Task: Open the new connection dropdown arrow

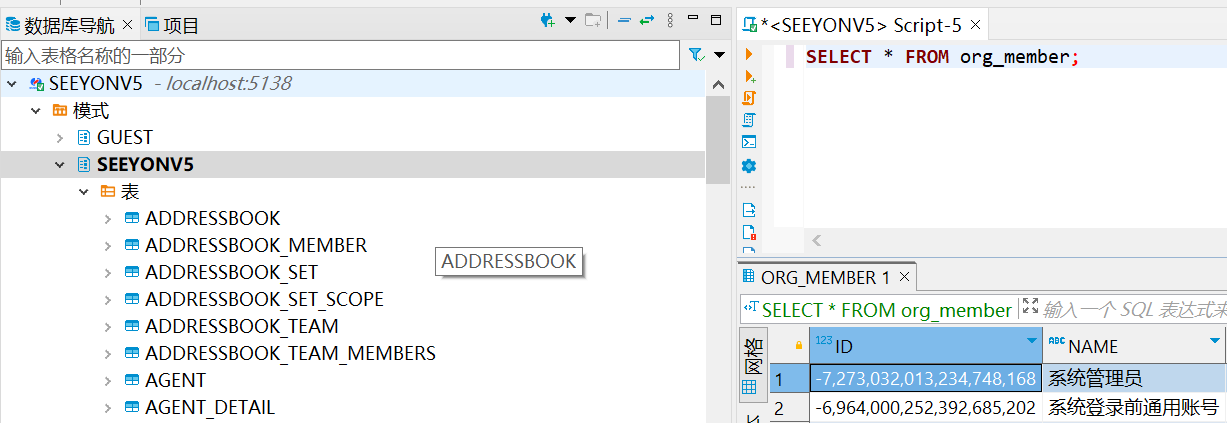Action: tap(570, 20)
